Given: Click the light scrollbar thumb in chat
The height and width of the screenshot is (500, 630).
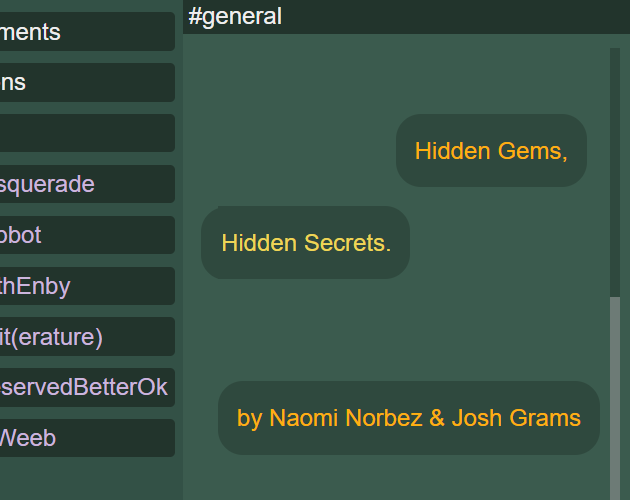Looking at the screenshot, I should click(x=615, y=398).
